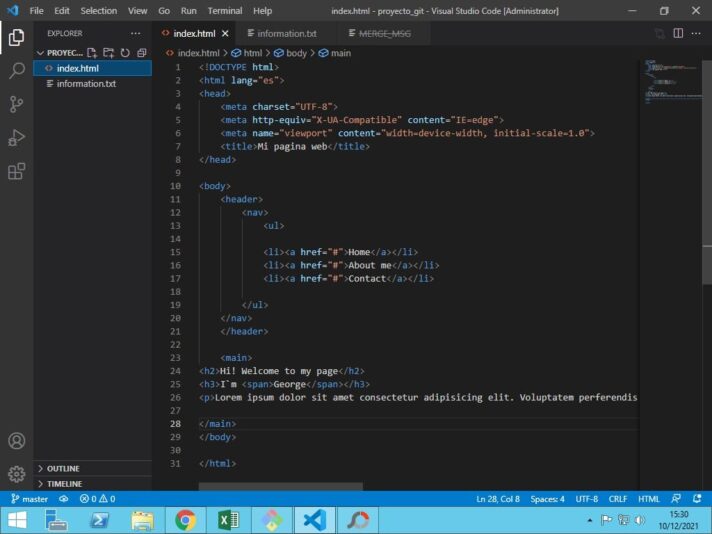Refresh the Explorer file list

[x=125, y=52]
